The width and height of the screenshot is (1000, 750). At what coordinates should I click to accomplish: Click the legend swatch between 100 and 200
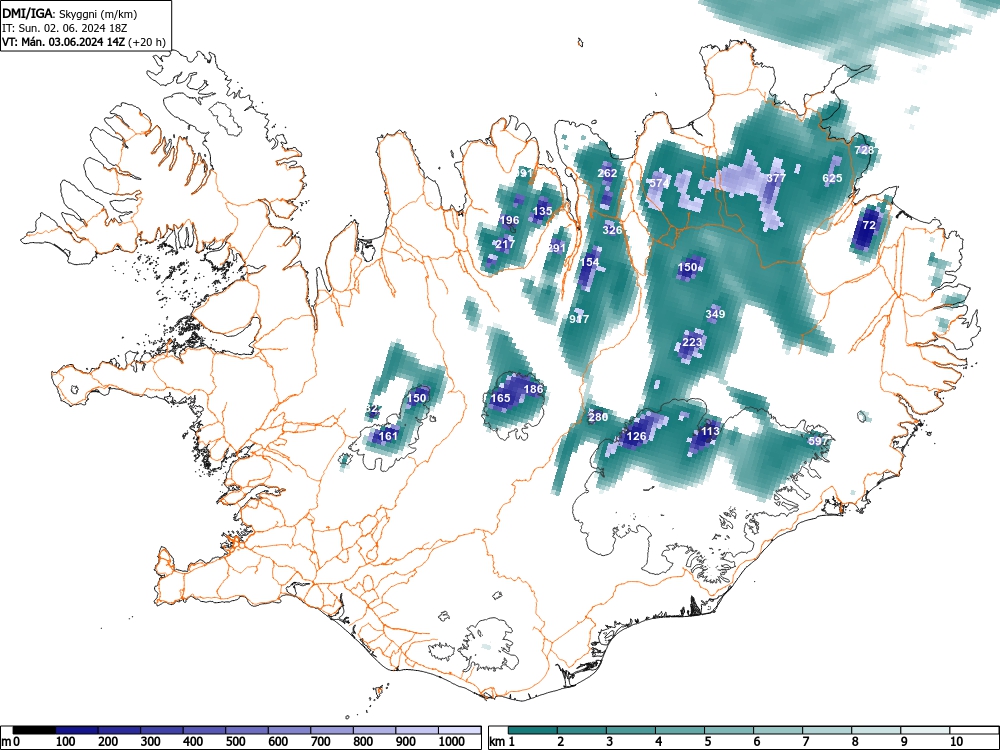click(x=77, y=730)
